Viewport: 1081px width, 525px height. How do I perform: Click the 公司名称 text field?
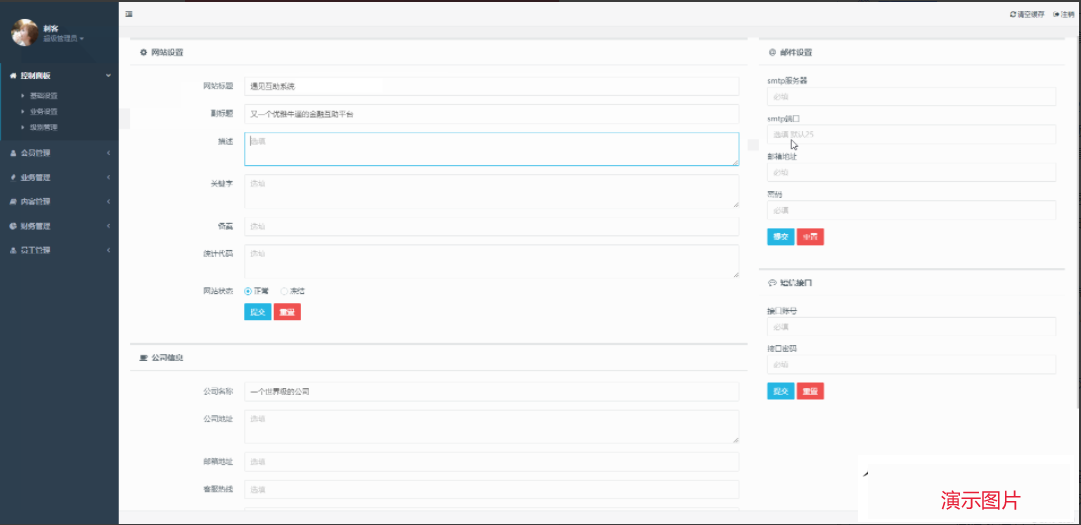tap(491, 391)
